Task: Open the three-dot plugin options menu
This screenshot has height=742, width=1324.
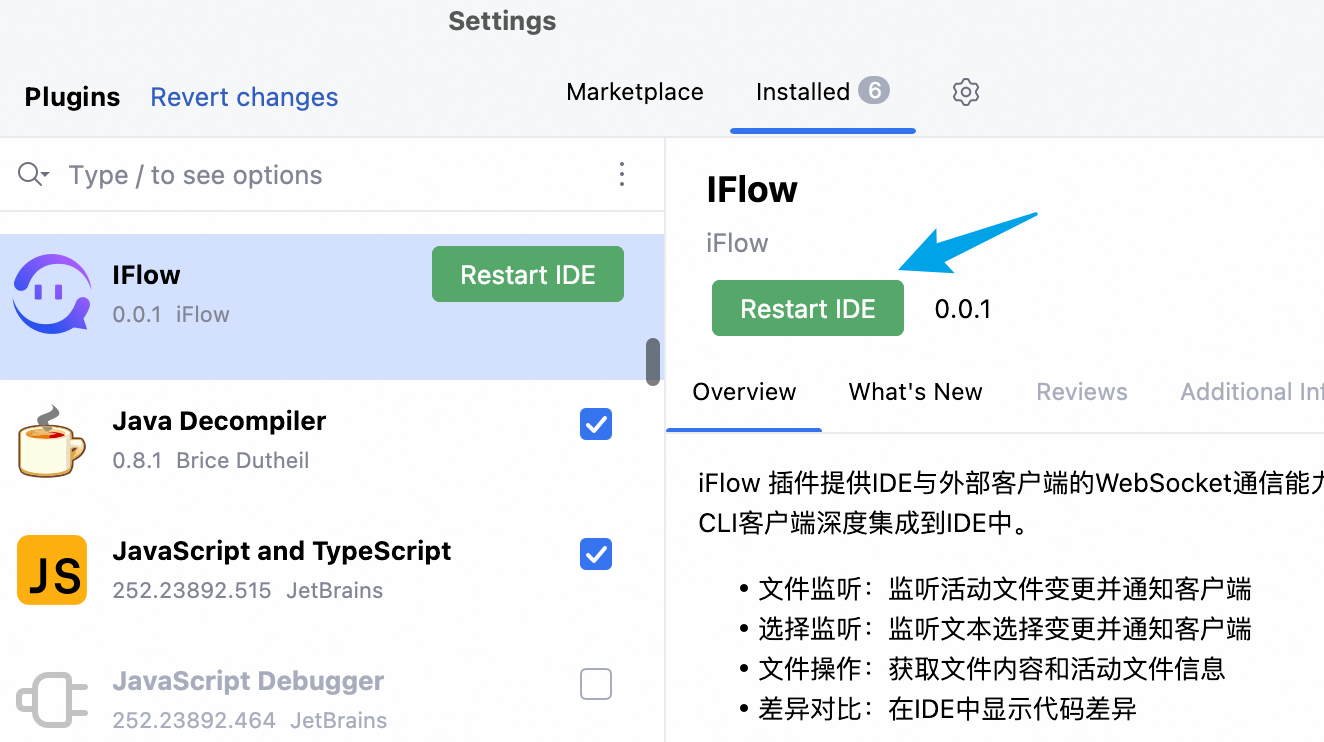Action: click(622, 174)
